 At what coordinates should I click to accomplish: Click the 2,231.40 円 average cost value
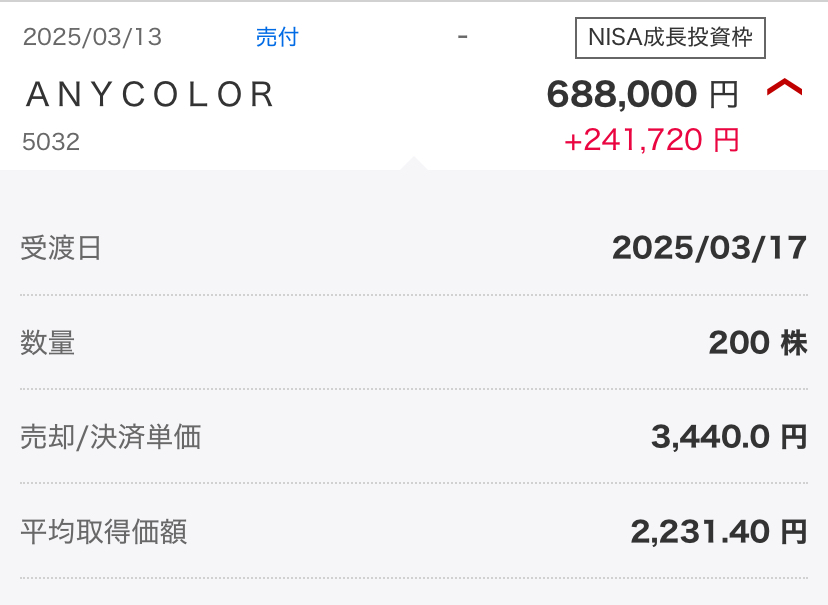click(718, 531)
